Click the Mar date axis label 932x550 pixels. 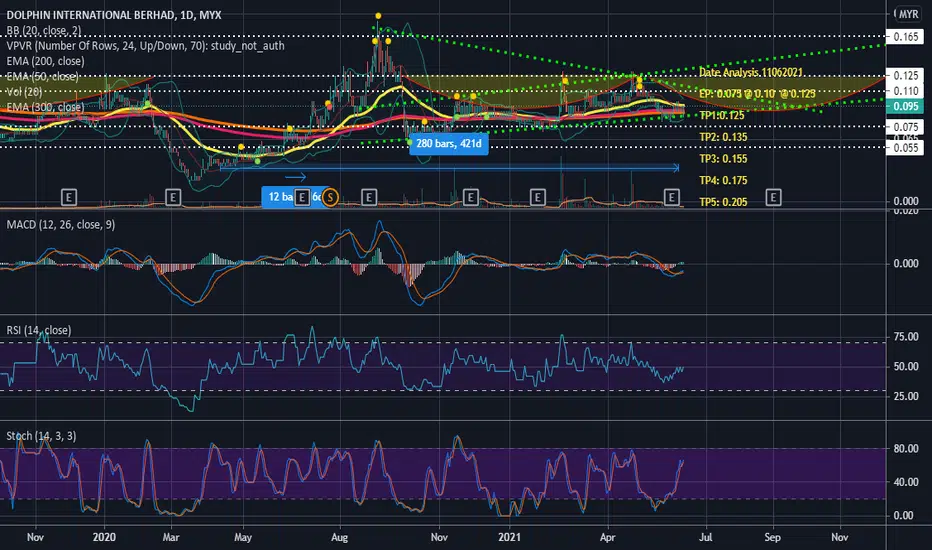click(171, 538)
